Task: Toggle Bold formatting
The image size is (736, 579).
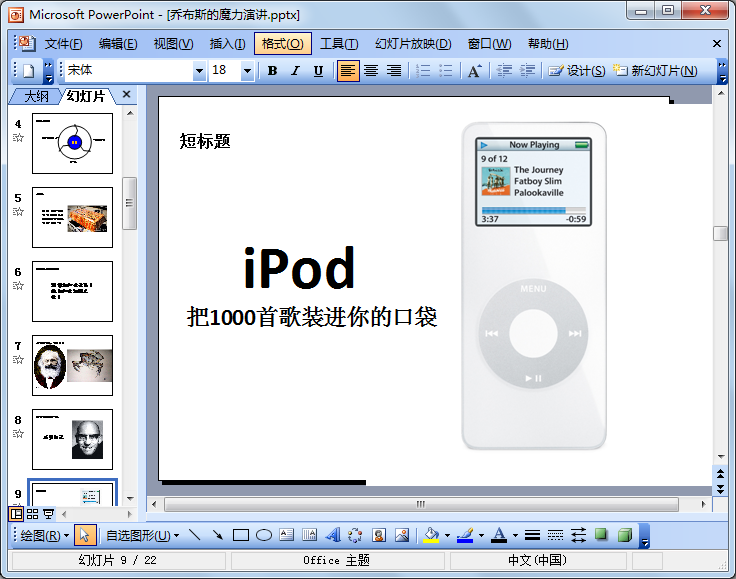Action: pyautogui.click(x=272, y=71)
